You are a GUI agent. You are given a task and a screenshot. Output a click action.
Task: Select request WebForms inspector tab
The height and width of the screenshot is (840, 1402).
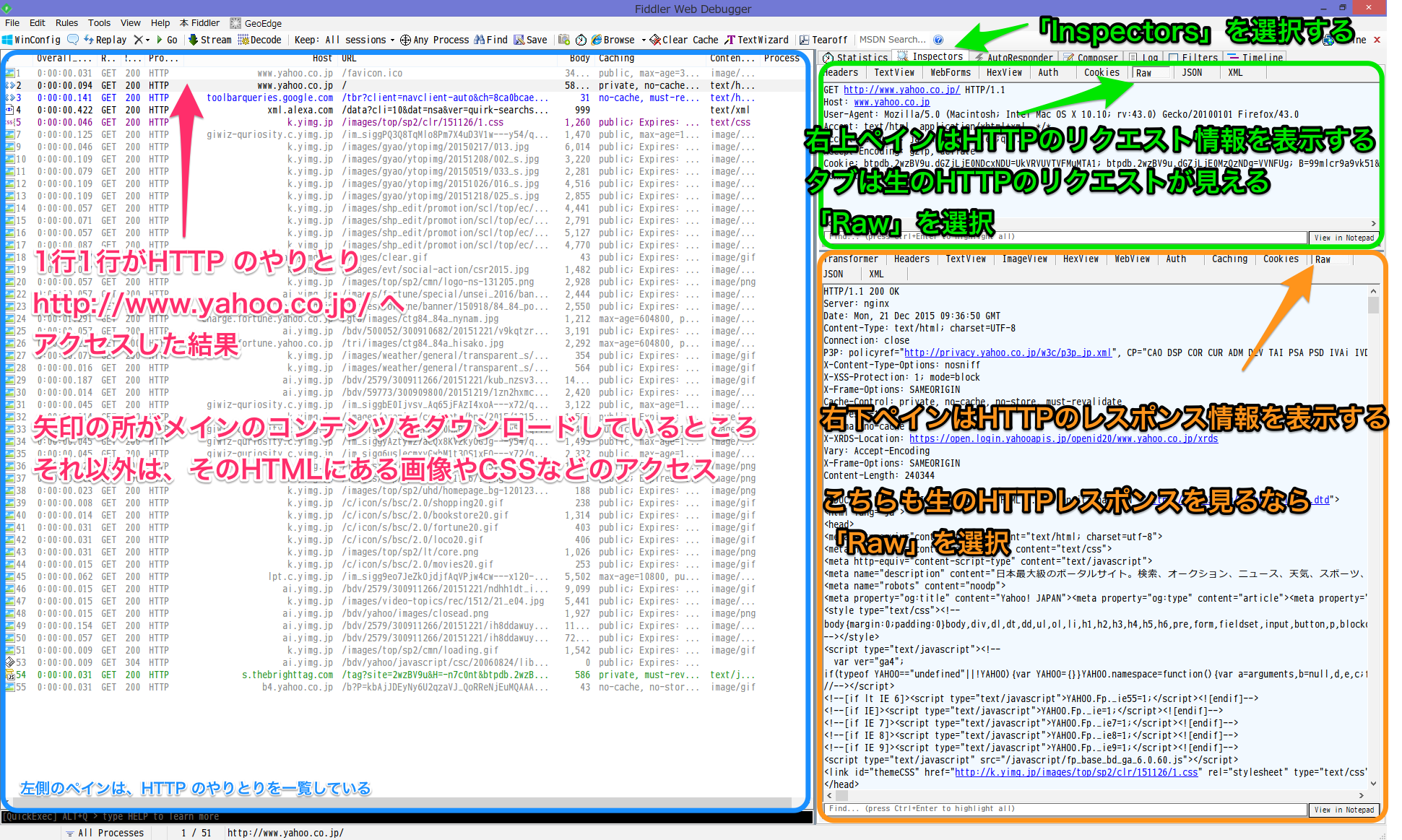[951, 72]
